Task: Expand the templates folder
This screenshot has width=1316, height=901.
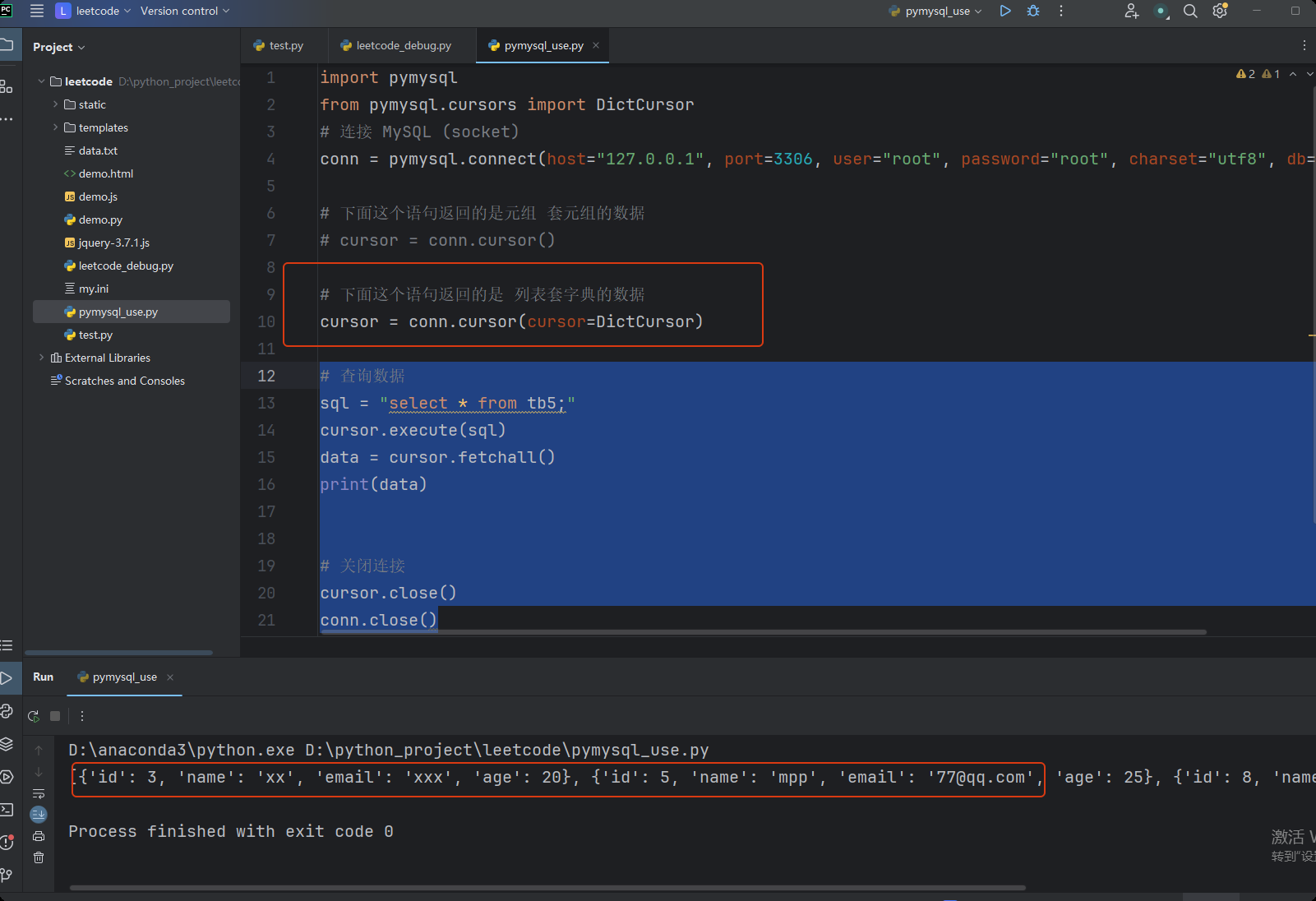Action: 55,127
